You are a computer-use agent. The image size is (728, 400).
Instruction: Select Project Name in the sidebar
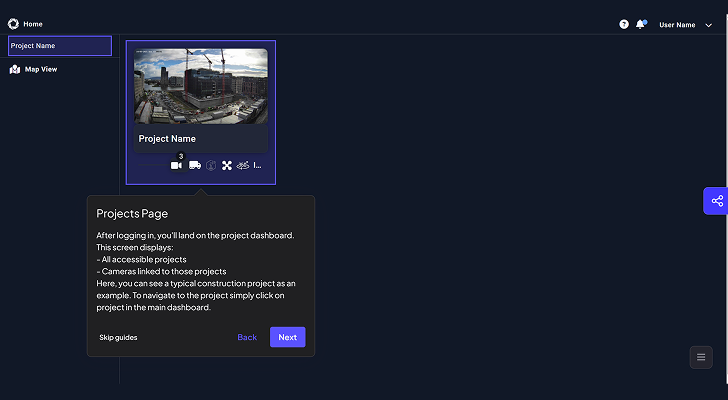pyautogui.click(x=60, y=46)
